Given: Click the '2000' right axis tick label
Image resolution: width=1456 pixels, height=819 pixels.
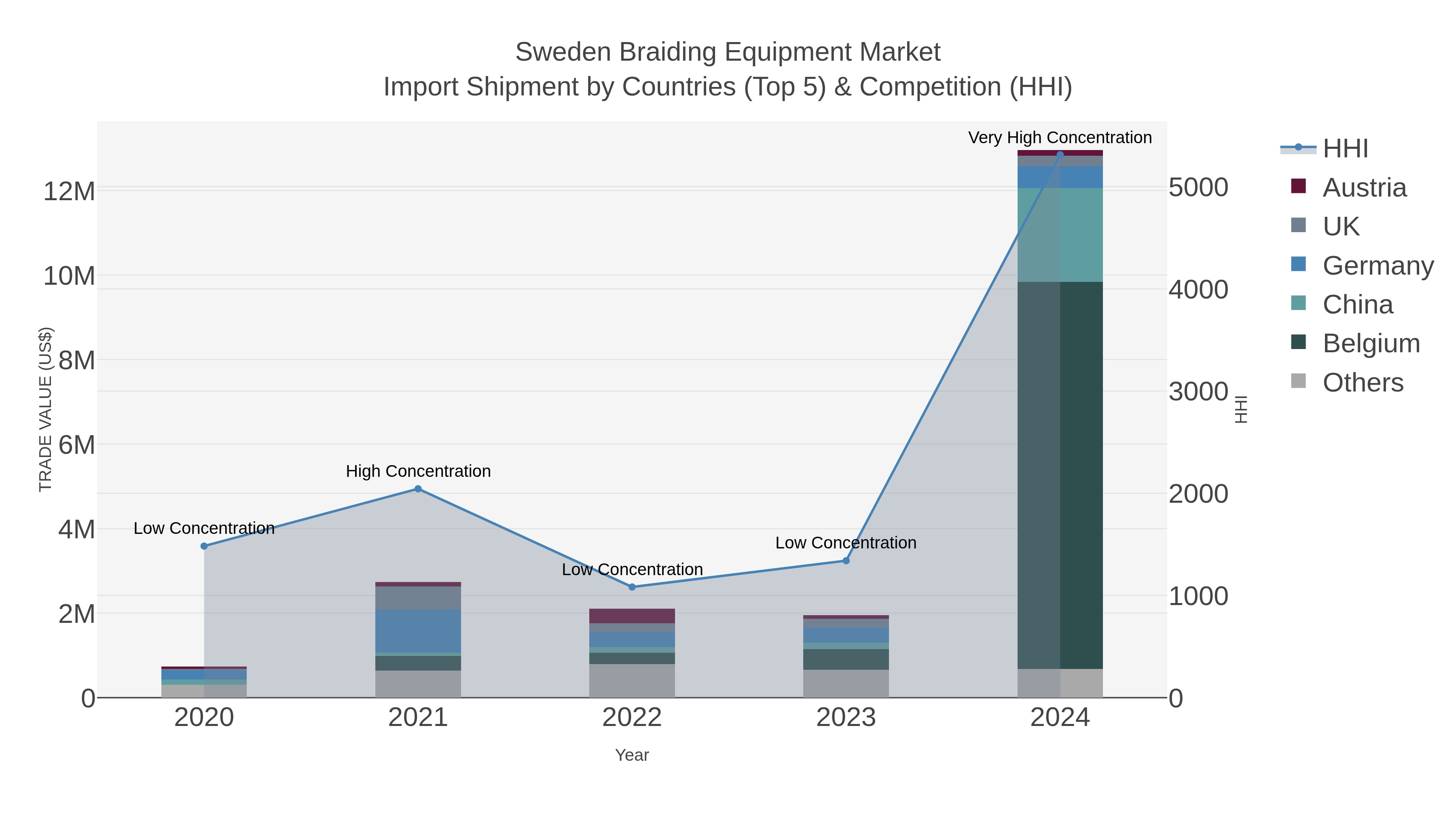Looking at the screenshot, I should coord(1199,495).
